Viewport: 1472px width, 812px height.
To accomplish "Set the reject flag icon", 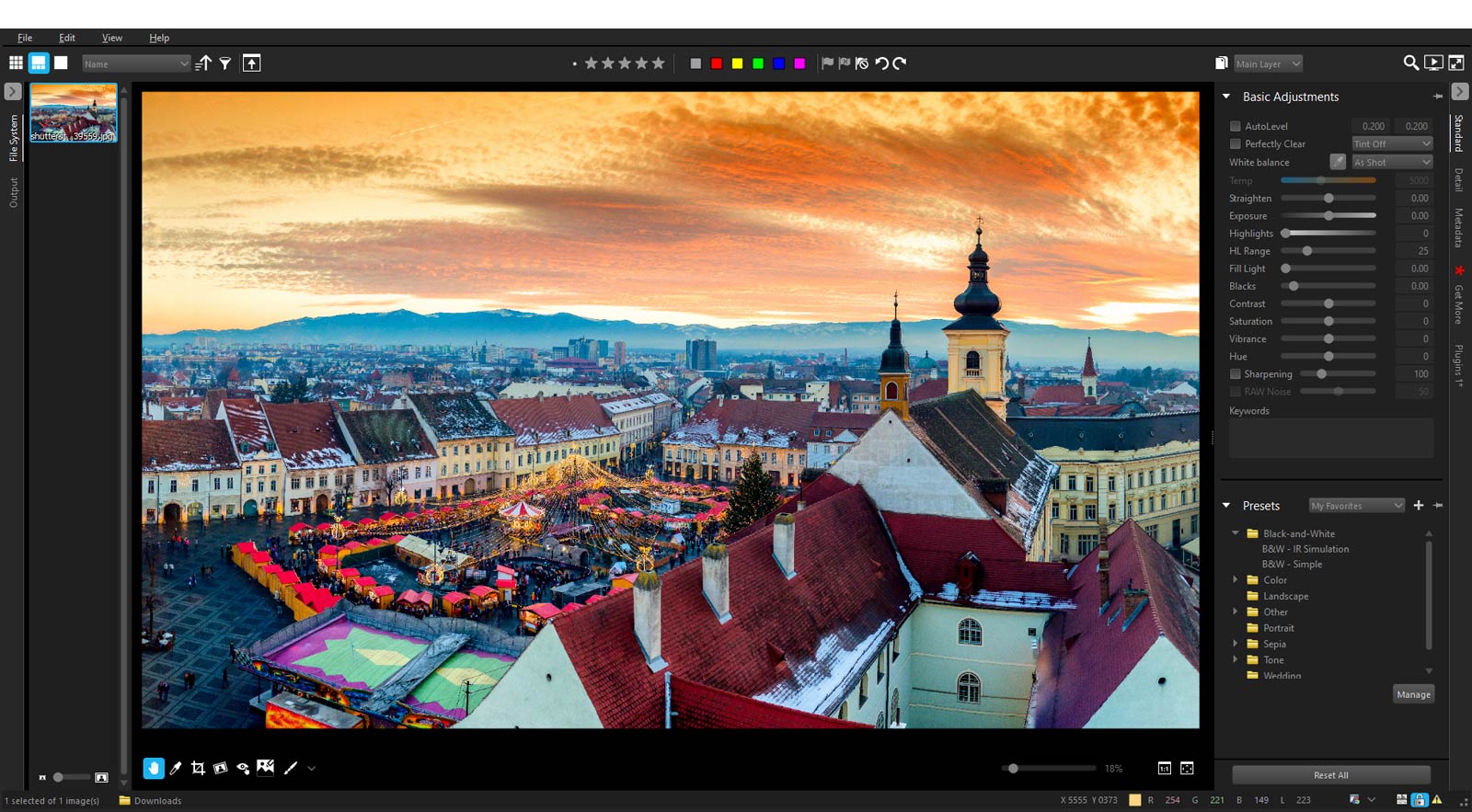I will pyautogui.click(x=844, y=63).
